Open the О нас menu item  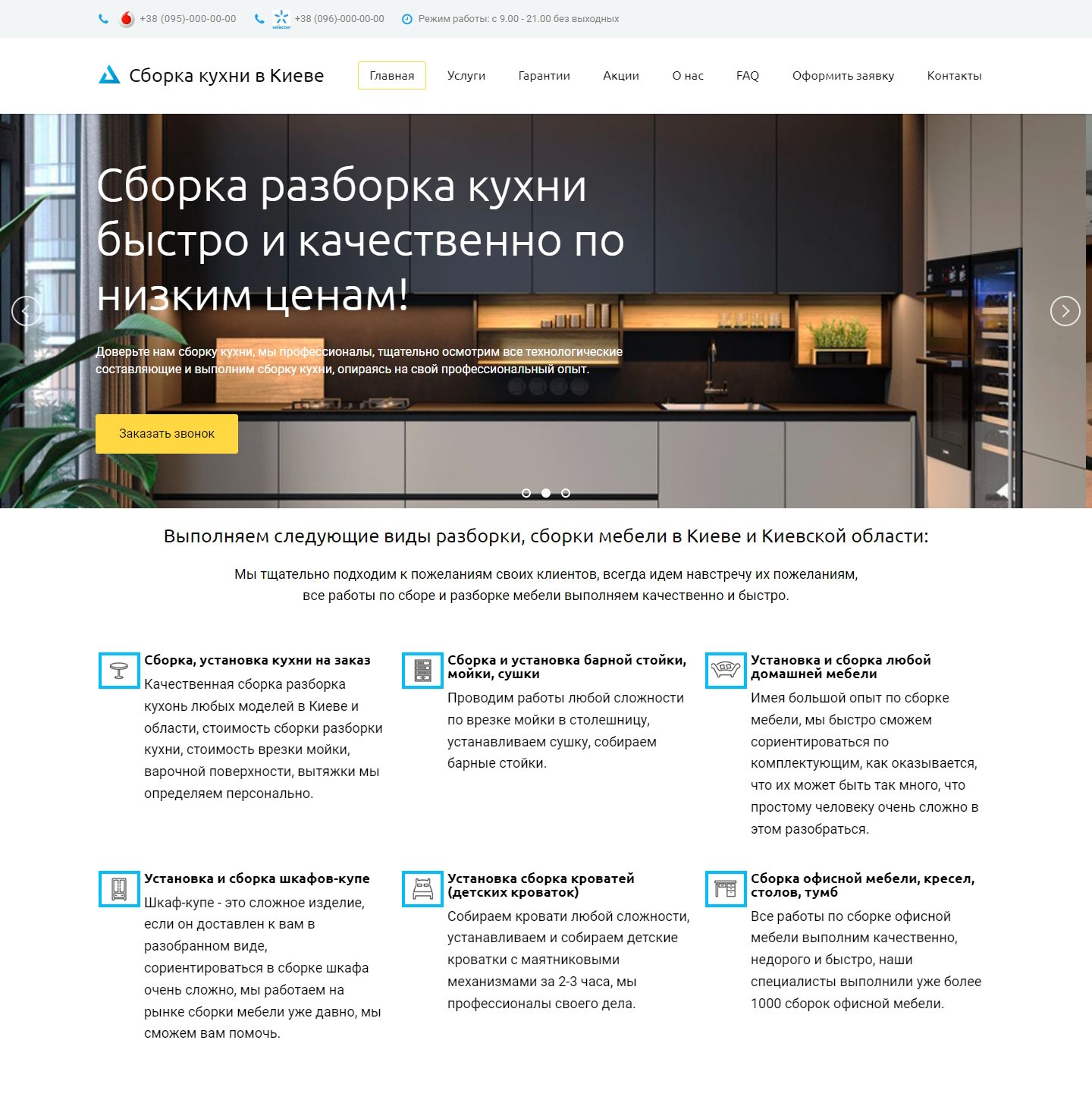pos(688,76)
